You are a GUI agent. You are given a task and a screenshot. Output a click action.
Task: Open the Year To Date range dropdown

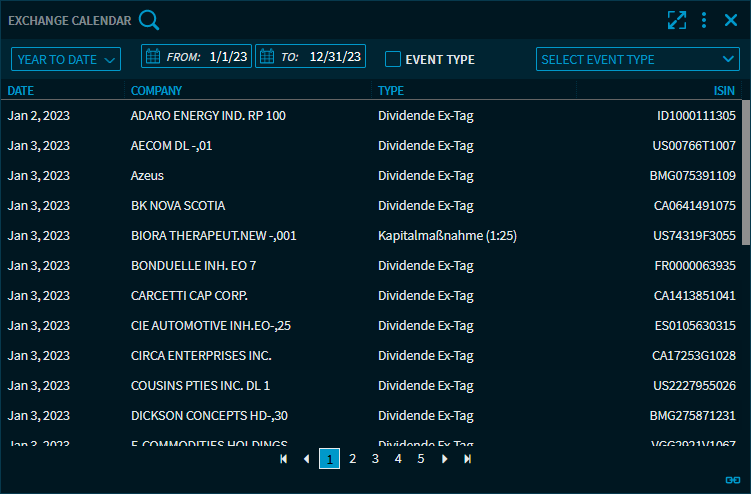pyautogui.click(x=65, y=59)
